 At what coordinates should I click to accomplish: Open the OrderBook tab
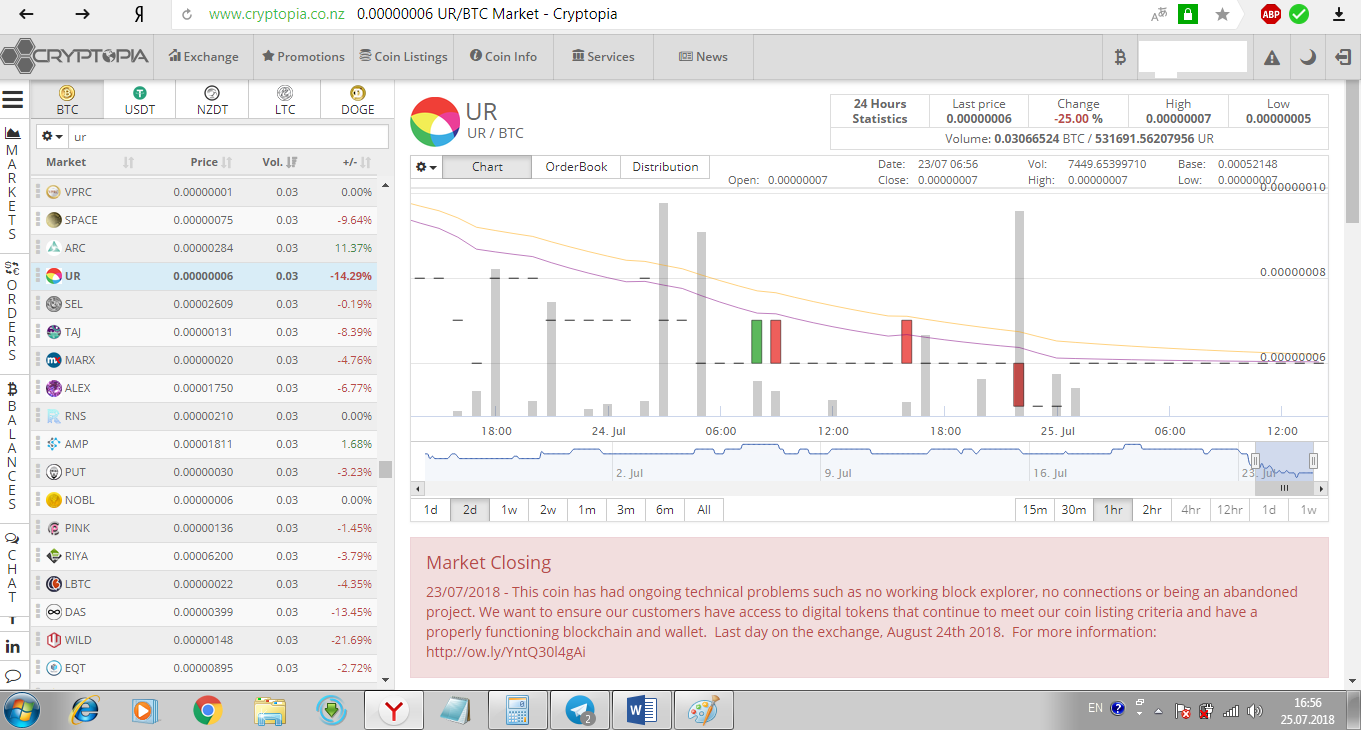[x=576, y=167]
